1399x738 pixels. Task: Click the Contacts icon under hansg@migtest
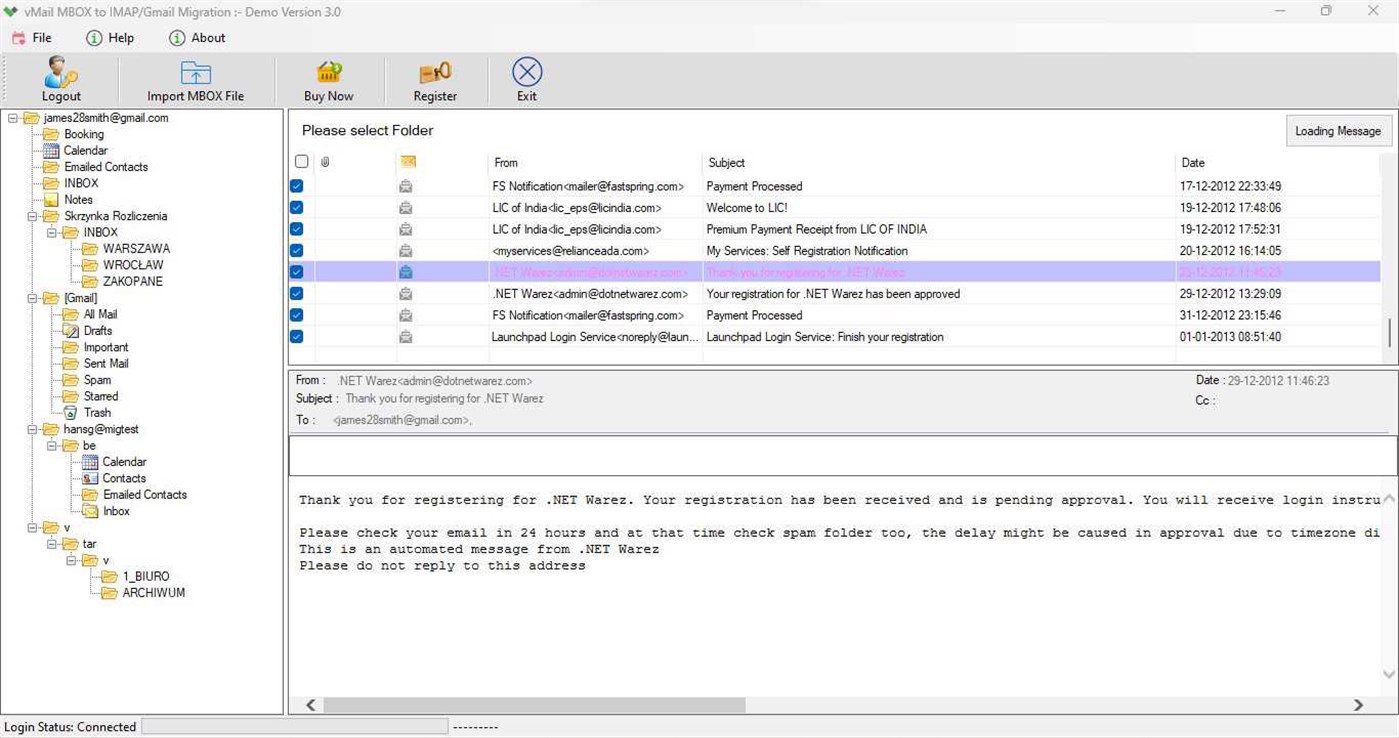pyautogui.click(x=91, y=478)
